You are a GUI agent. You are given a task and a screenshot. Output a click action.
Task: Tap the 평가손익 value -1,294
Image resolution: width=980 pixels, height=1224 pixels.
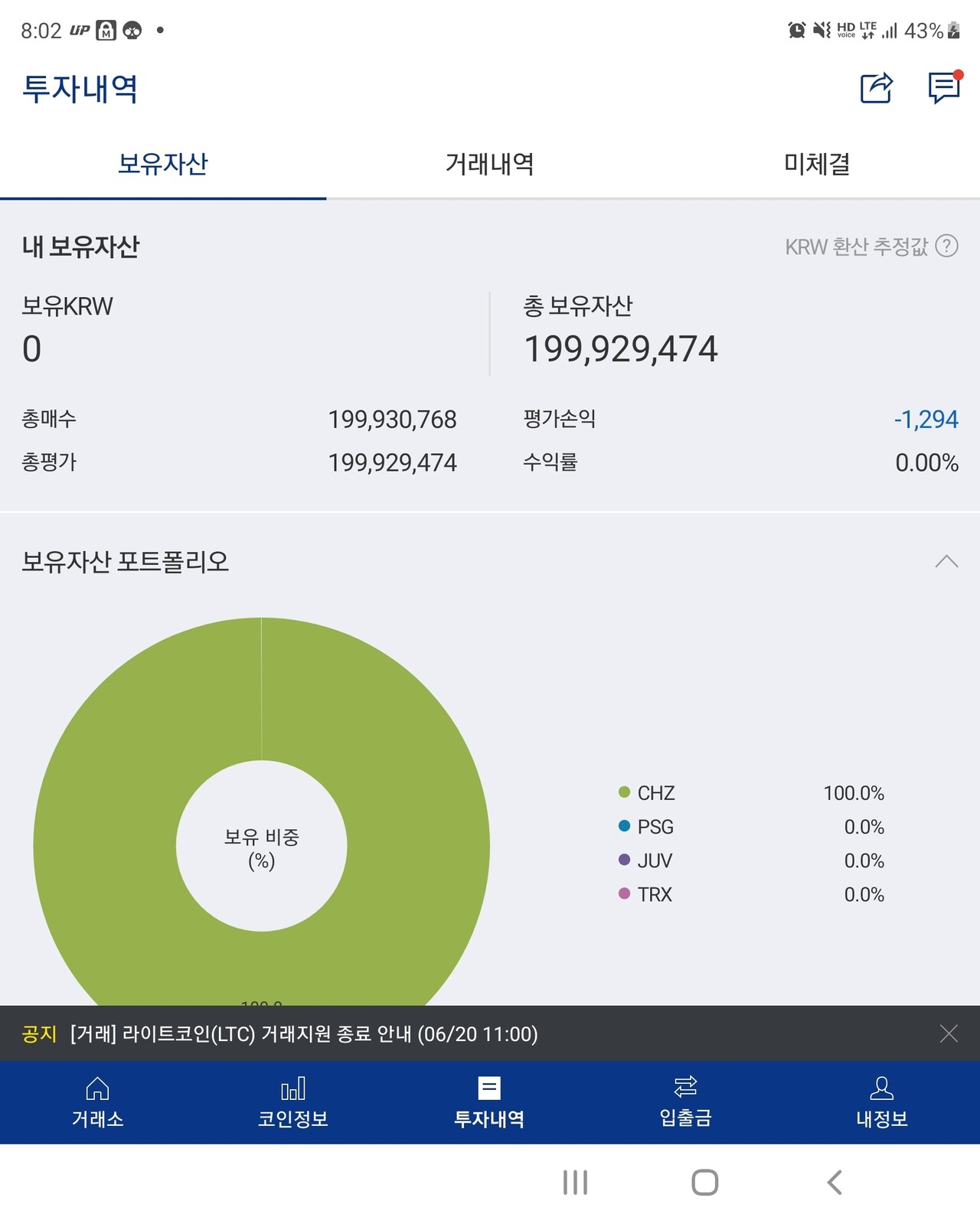coord(926,419)
